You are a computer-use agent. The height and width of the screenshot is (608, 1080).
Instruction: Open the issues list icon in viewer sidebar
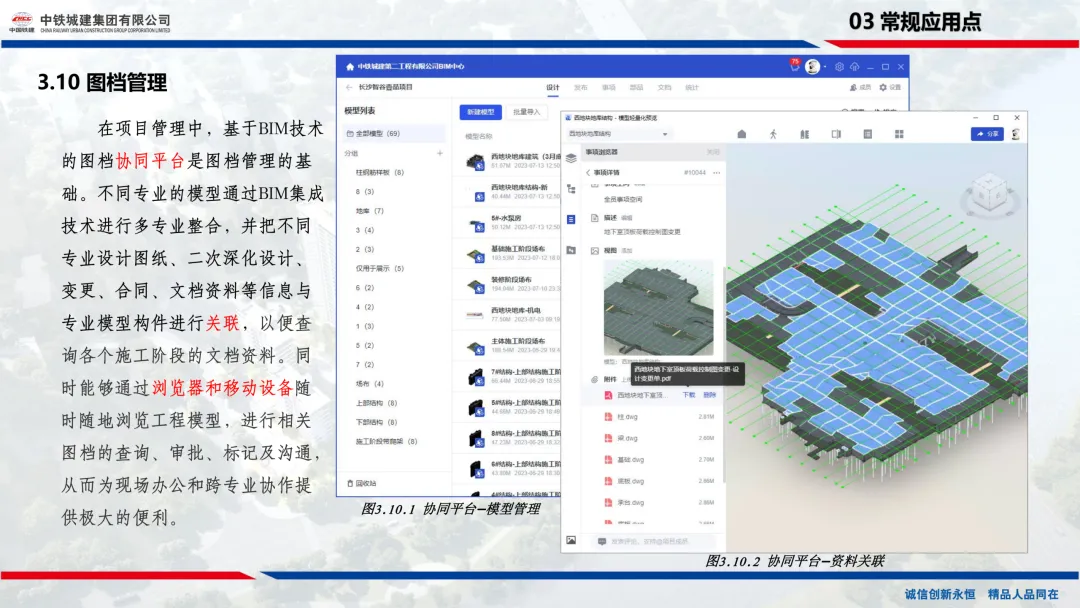pyautogui.click(x=571, y=220)
